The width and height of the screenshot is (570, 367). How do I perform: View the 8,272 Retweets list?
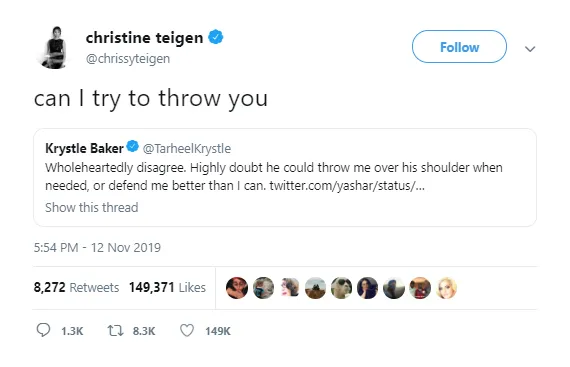(76, 287)
